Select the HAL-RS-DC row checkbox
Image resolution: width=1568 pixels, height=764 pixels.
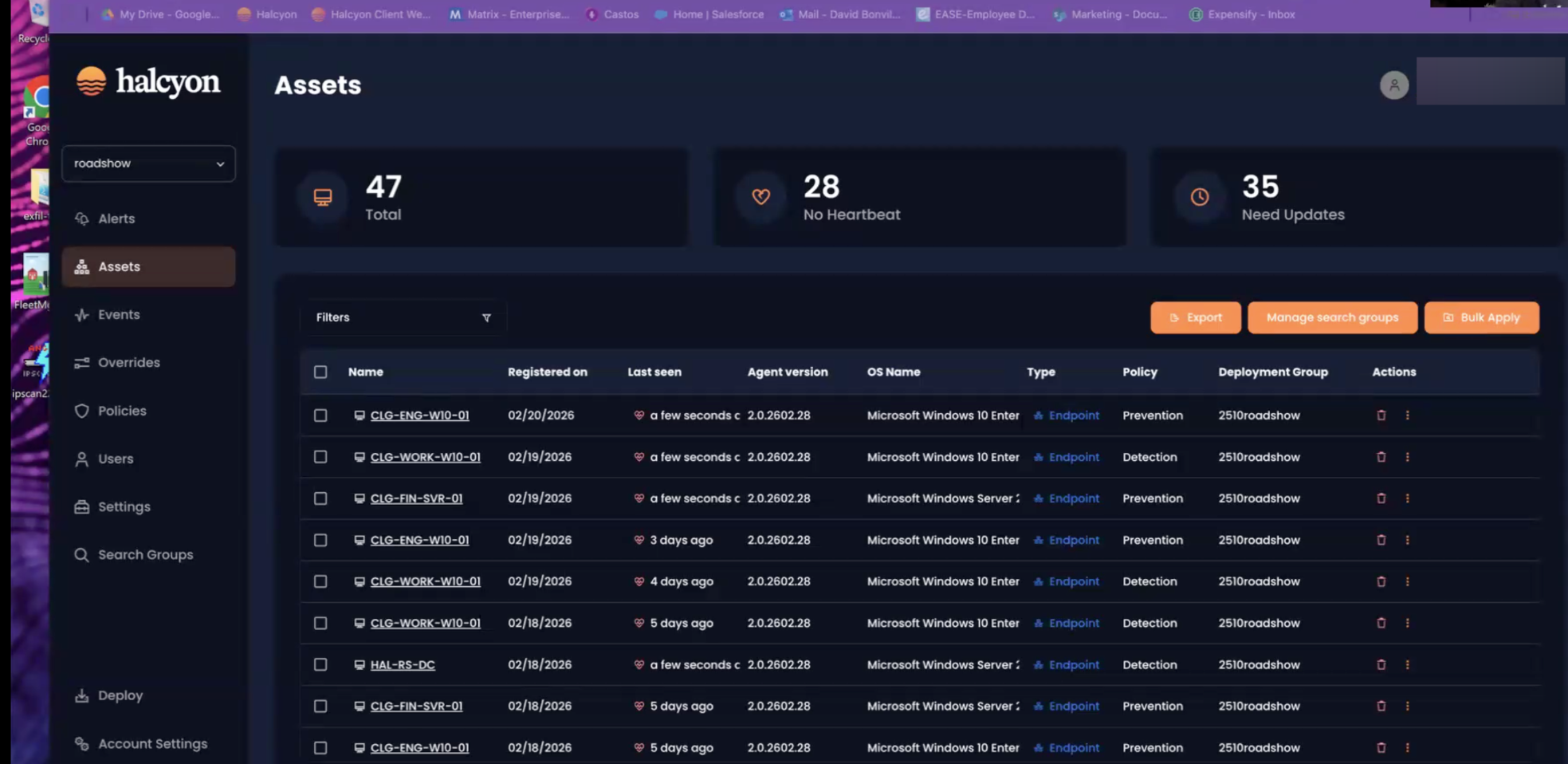pyautogui.click(x=320, y=664)
